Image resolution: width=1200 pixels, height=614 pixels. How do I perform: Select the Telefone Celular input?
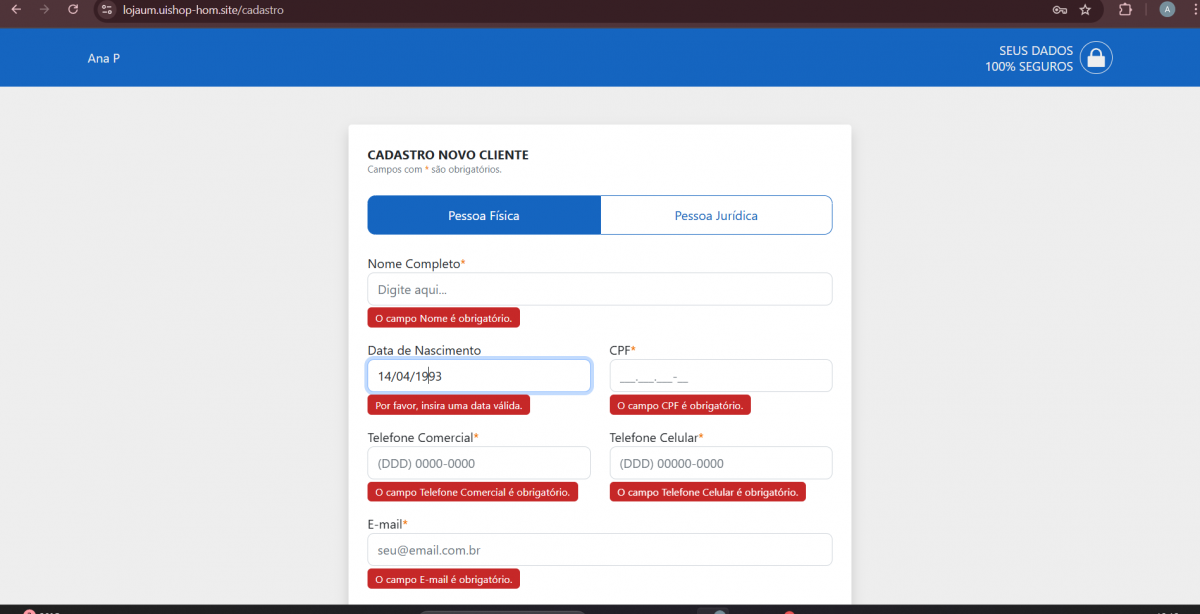click(x=720, y=463)
